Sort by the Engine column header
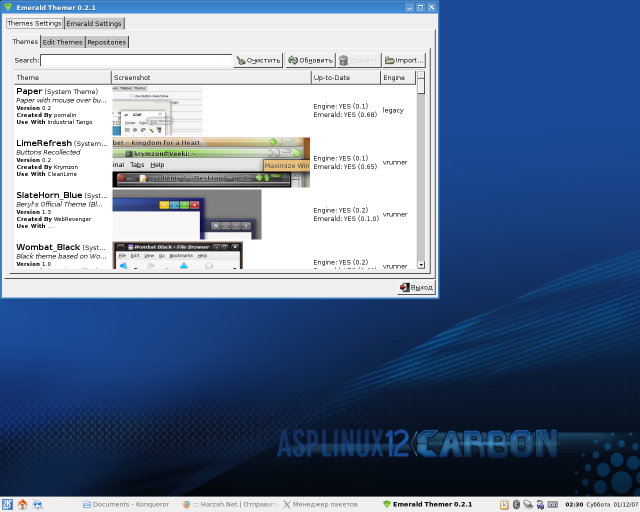640x512 pixels. pyautogui.click(x=398, y=77)
